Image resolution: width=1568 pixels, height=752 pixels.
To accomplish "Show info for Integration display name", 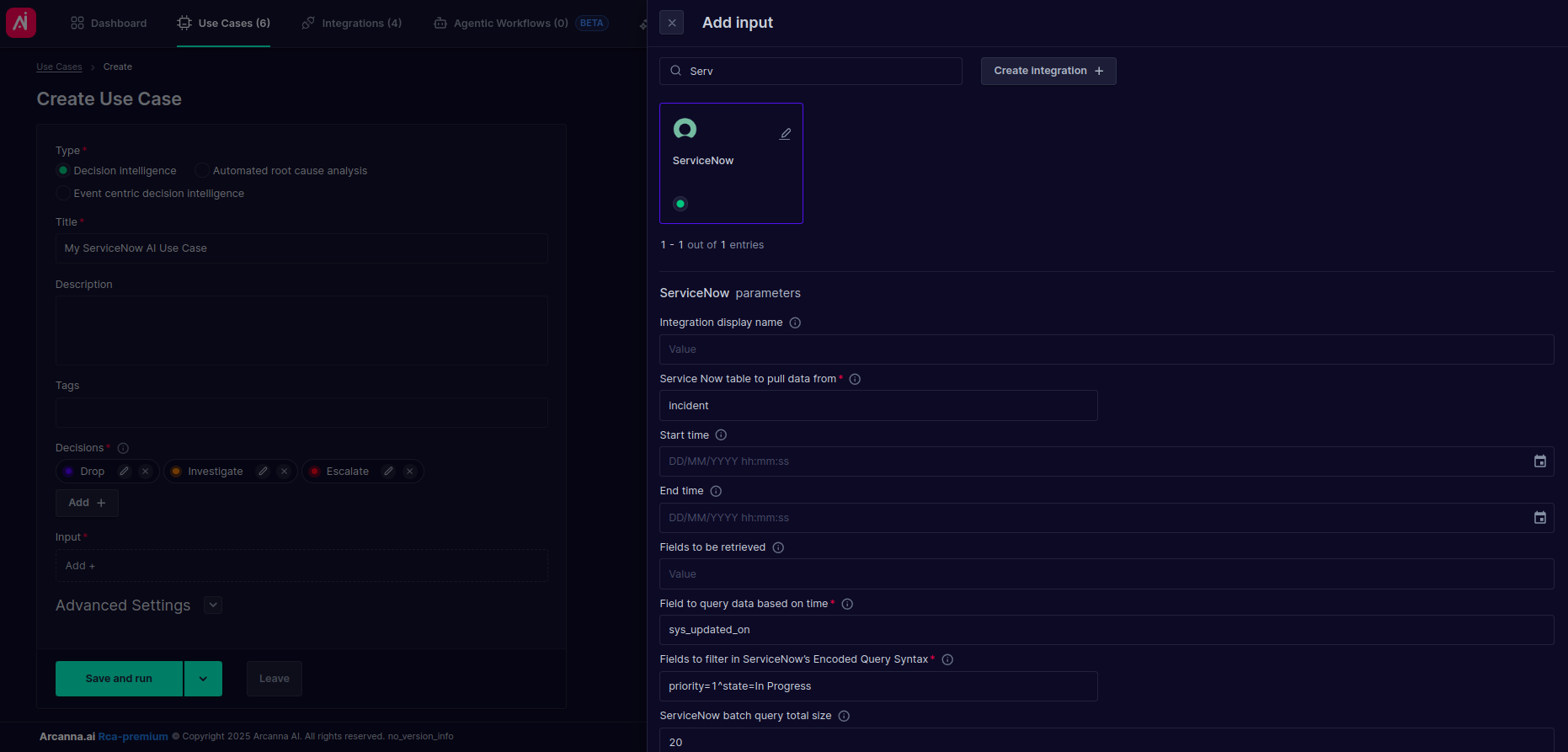I will [x=795, y=323].
